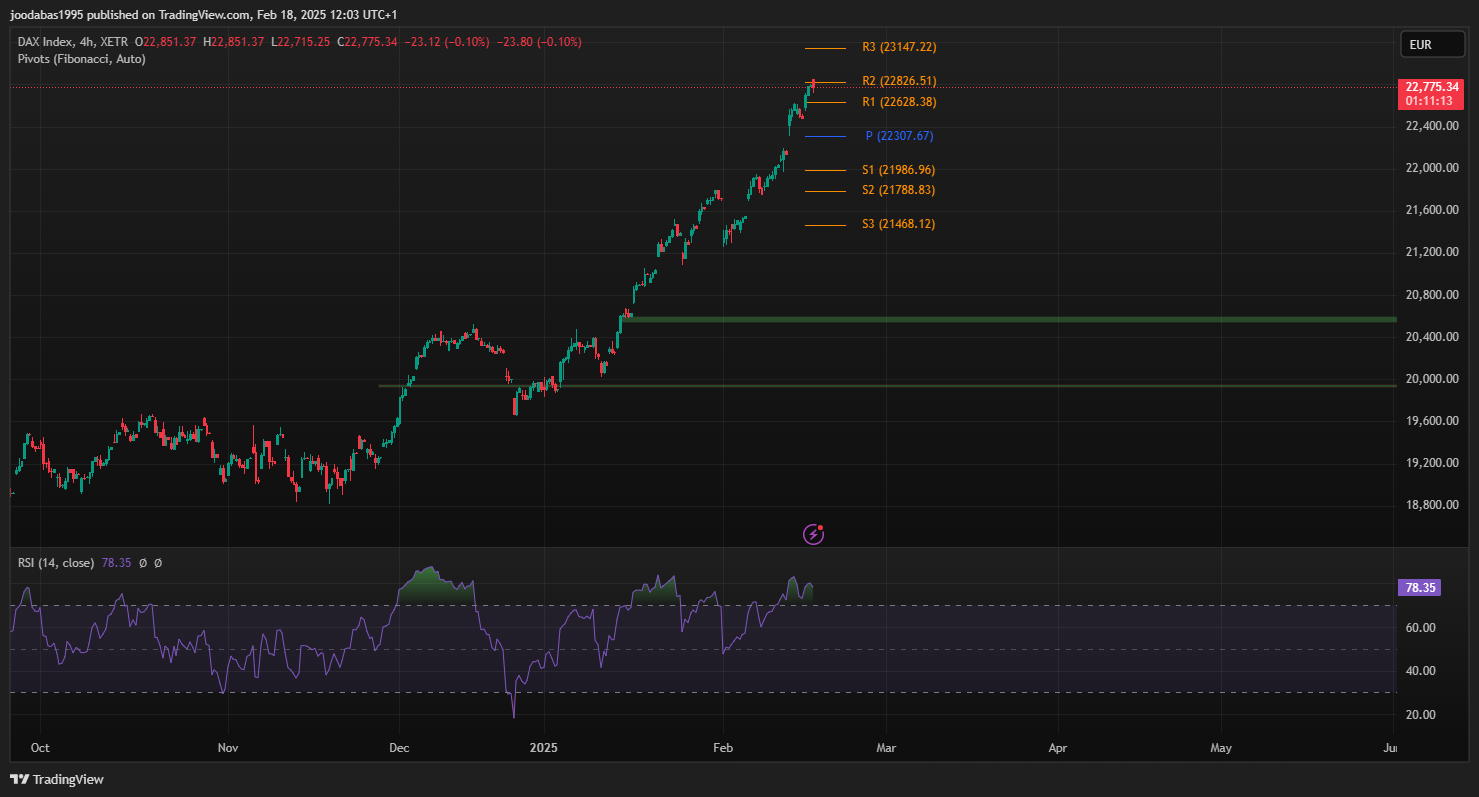Select the Pivots (Fibonacci, Auto) indicator legend

pos(82,59)
